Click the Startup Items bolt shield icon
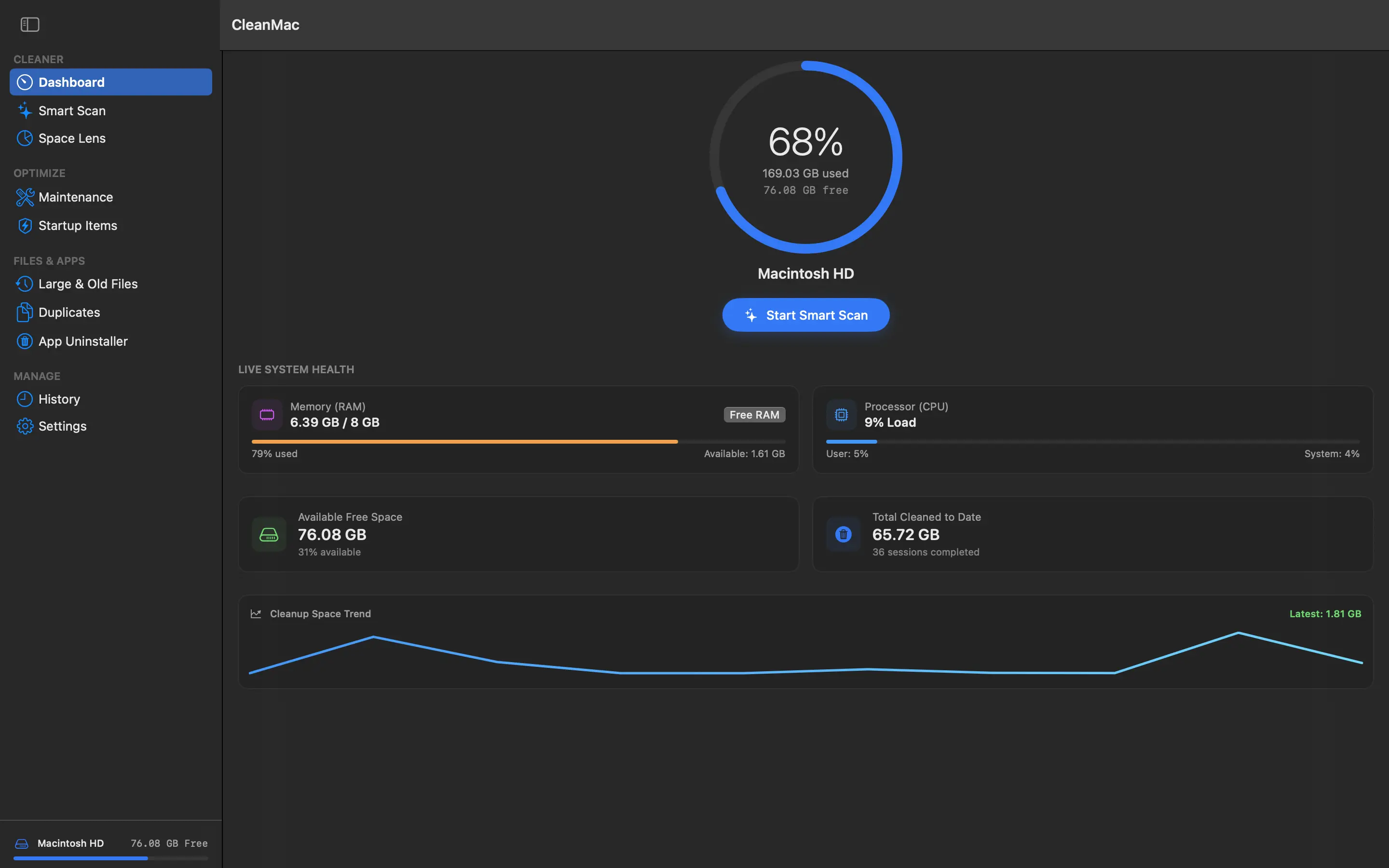 click(x=25, y=226)
